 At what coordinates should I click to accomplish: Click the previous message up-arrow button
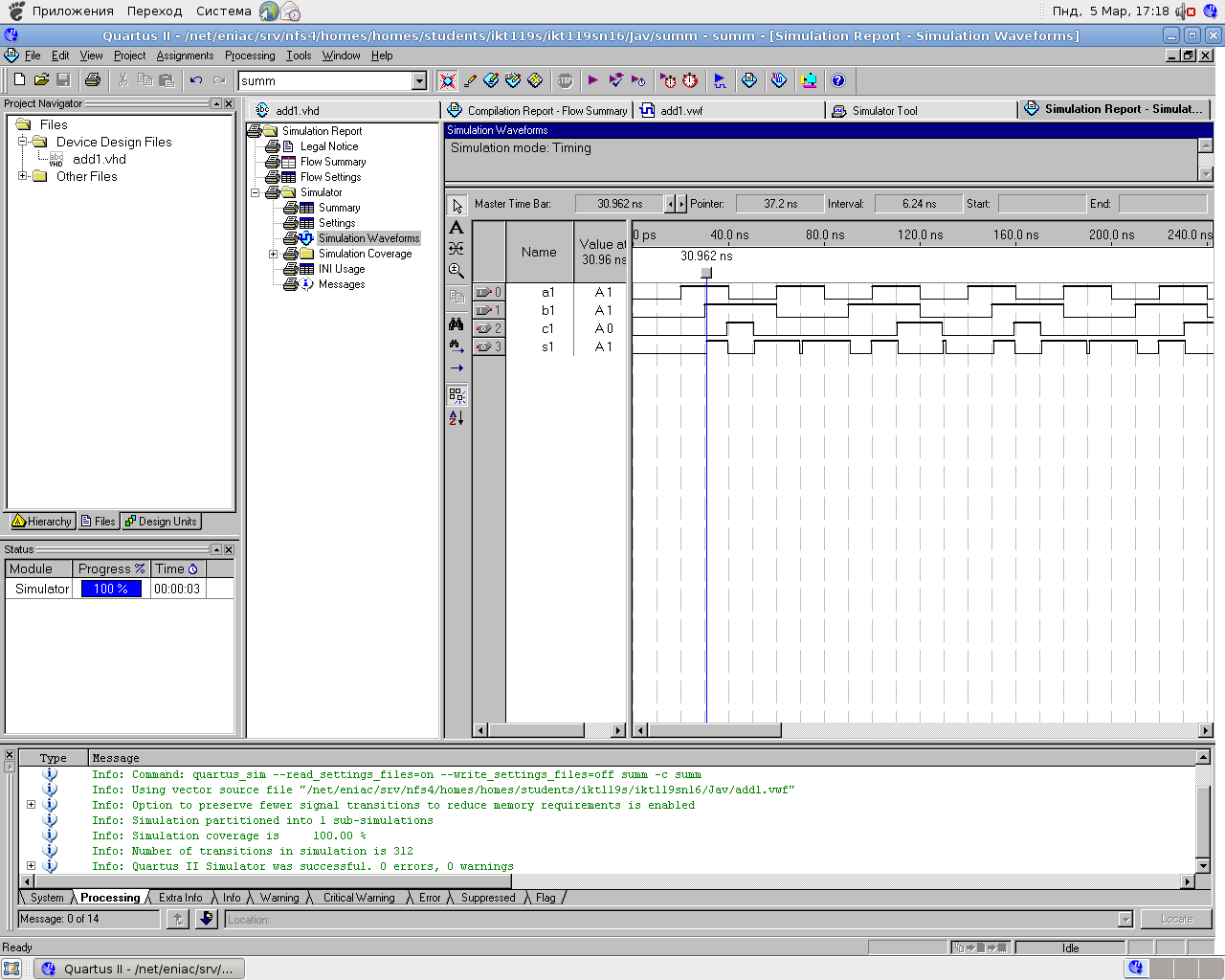(178, 919)
